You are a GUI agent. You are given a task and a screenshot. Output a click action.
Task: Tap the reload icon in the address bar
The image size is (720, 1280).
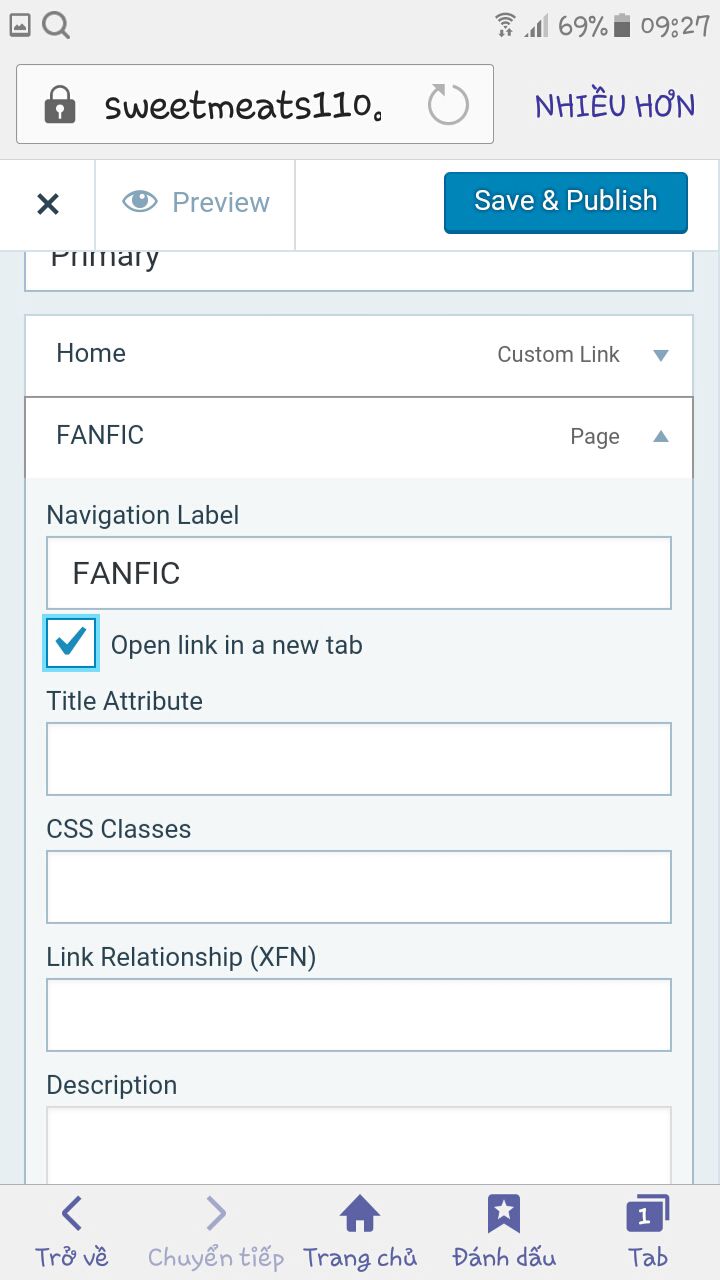coord(447,104)
